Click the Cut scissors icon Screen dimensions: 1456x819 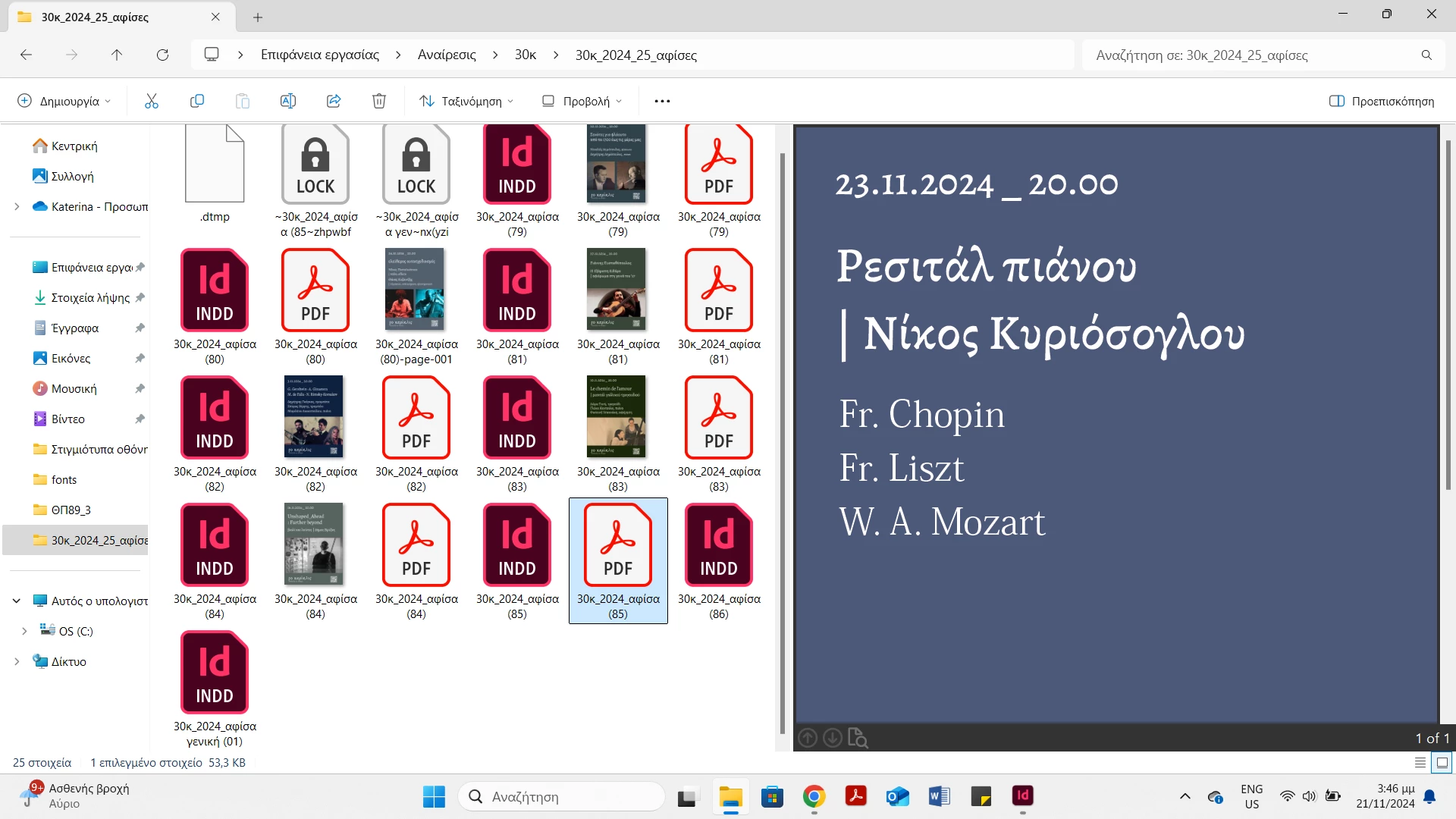point(152,101)
